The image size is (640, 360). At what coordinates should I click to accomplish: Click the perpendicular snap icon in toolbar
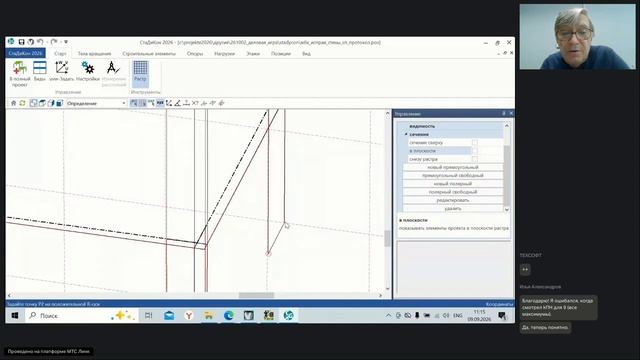coord(187,103)
